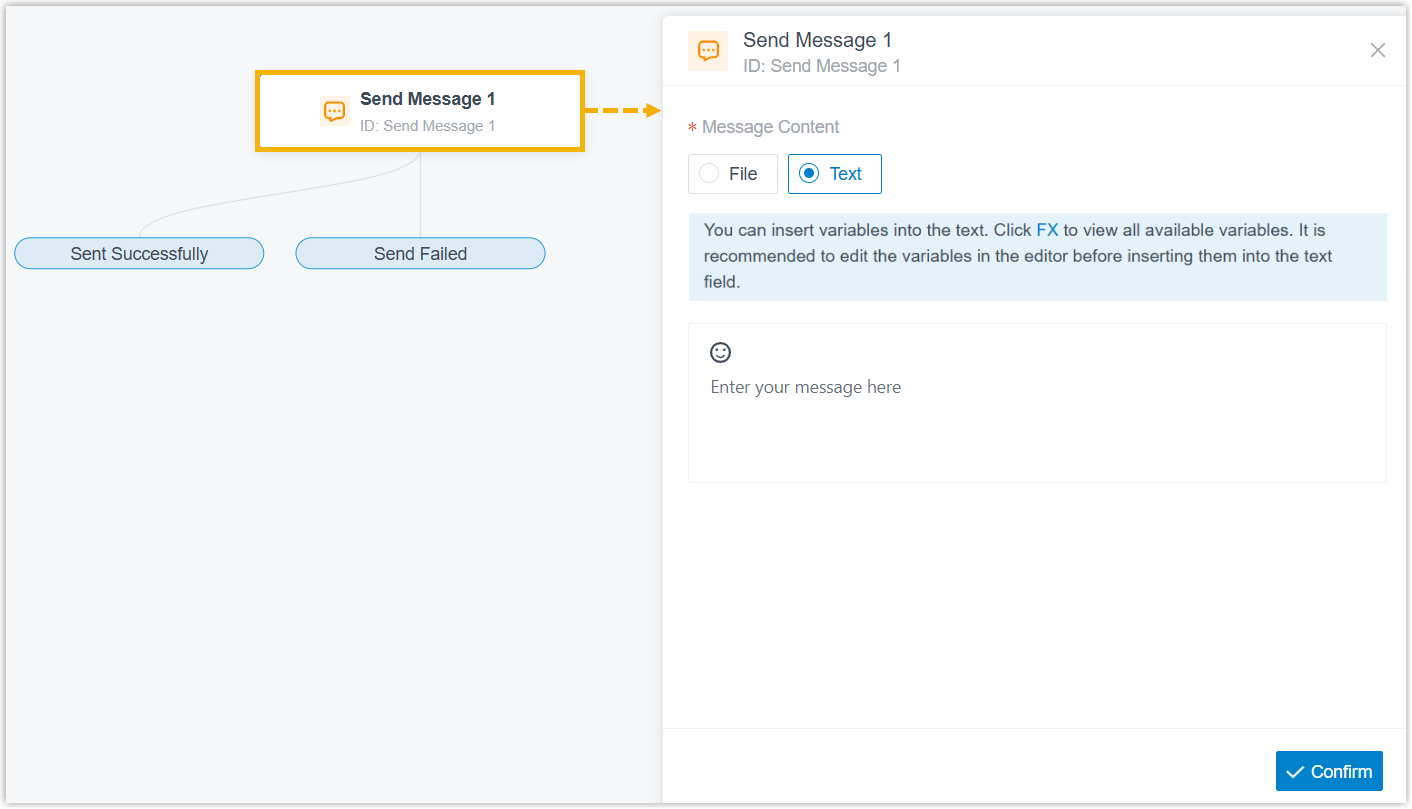Select the Sent Successfully branch
This screenshot has height=809, width=1412.
[139, 253]
